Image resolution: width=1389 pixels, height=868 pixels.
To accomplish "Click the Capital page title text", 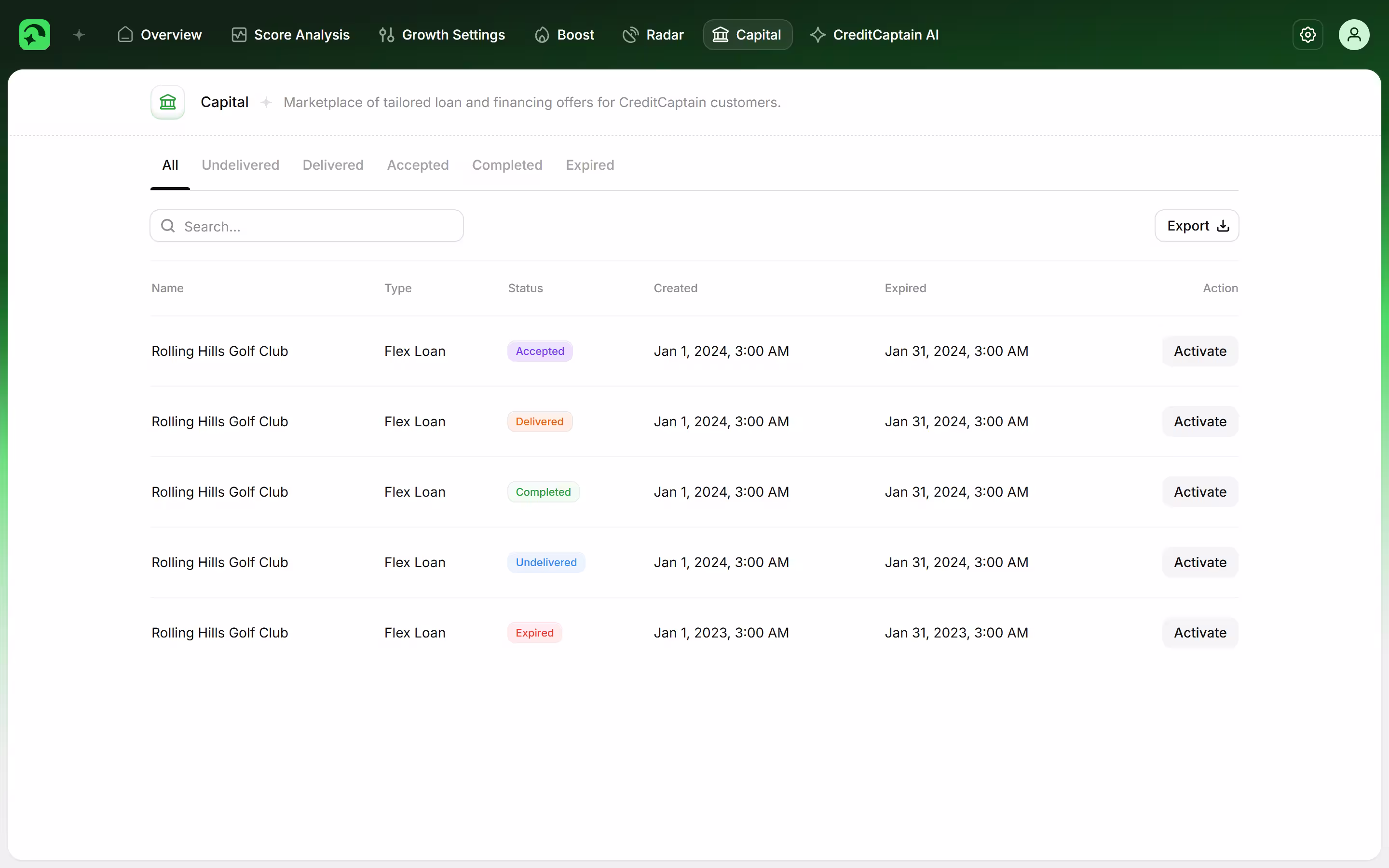I will tap(224, 102).
